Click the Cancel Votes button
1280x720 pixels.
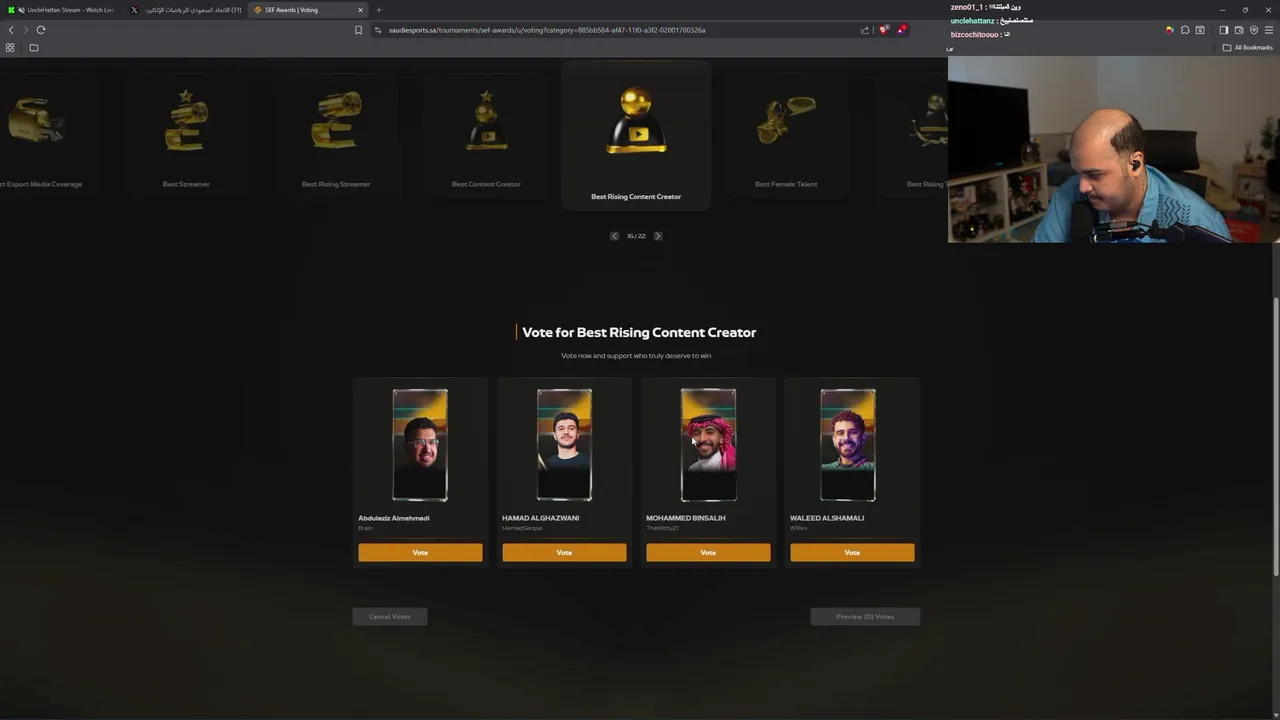coord(390,617)
